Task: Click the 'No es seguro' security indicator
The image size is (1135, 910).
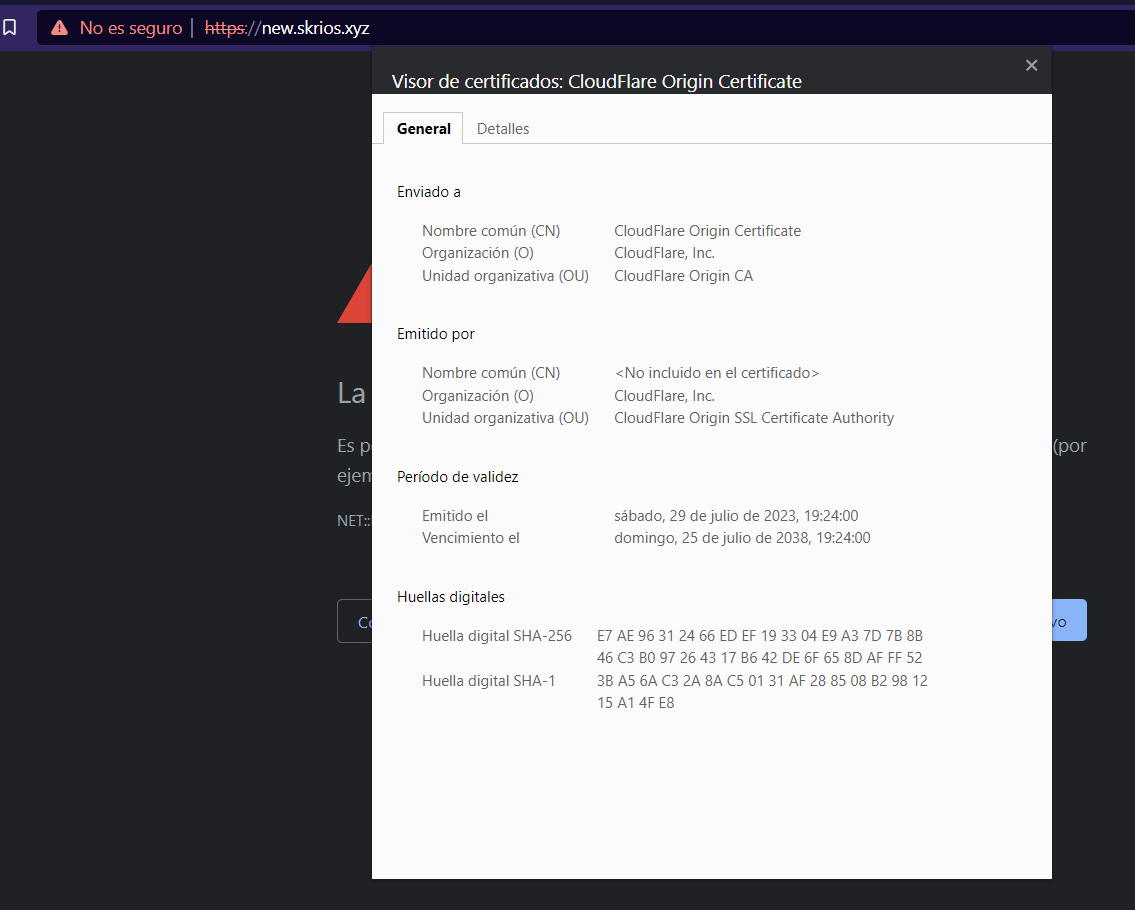Action: [131, 28]
